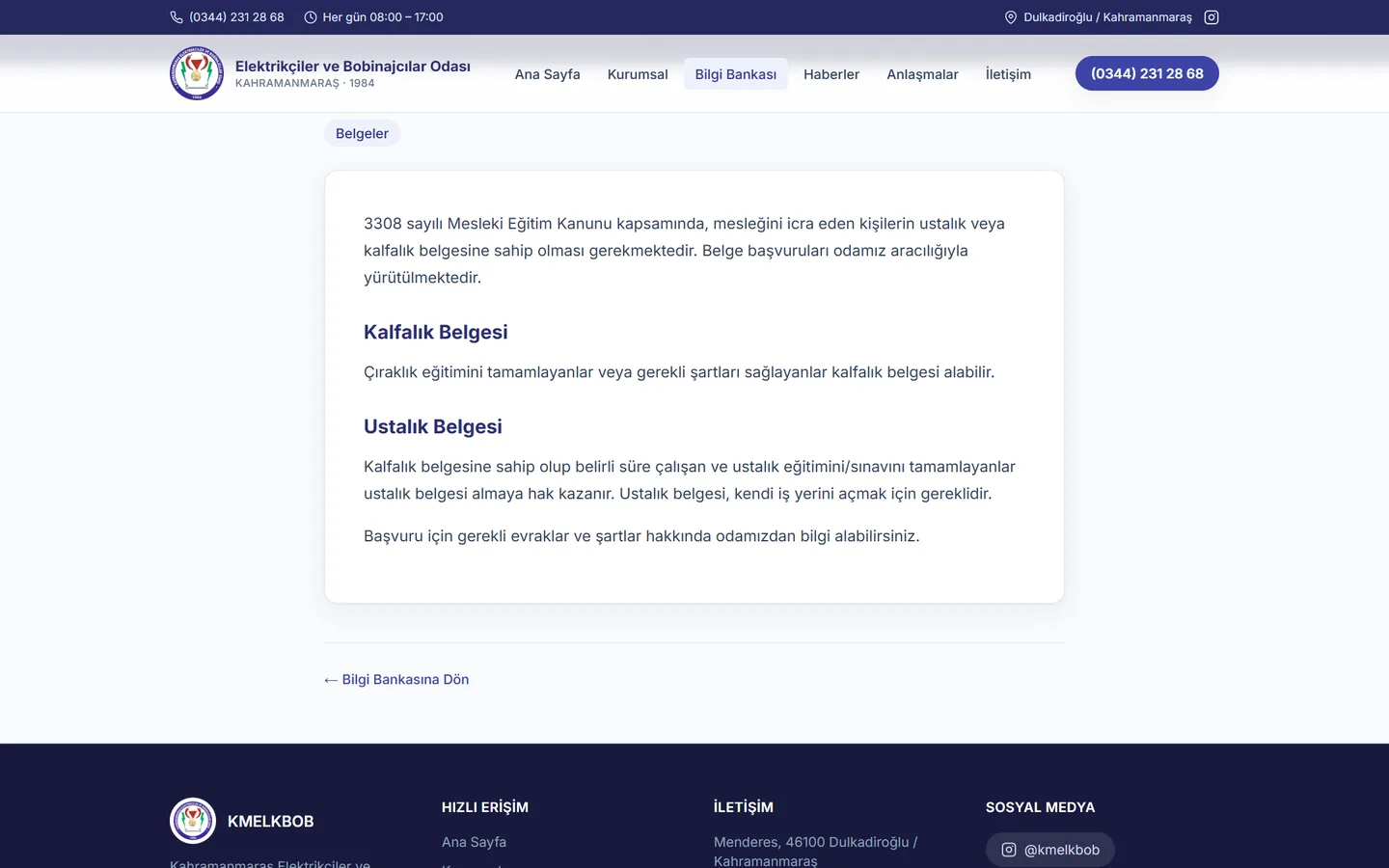Click the Instagram icon in @kmelkbob badge

pos(1009,850)
